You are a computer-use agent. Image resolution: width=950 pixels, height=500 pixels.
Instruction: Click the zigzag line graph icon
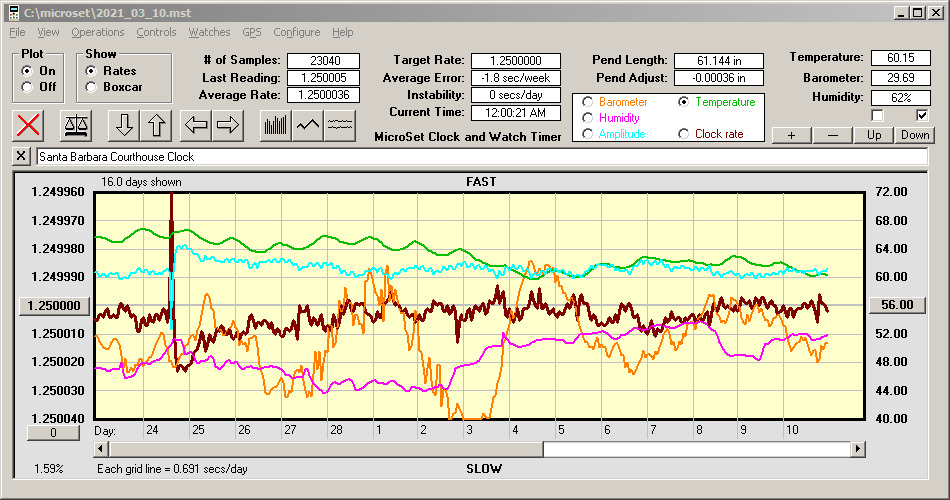[308, 125]
